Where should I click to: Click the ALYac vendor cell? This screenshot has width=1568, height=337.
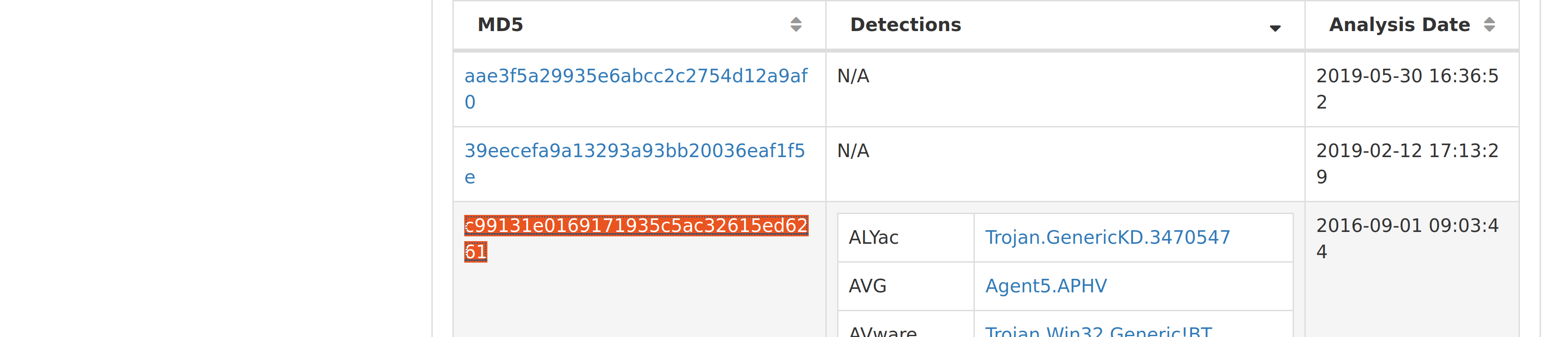pos(906,238)
